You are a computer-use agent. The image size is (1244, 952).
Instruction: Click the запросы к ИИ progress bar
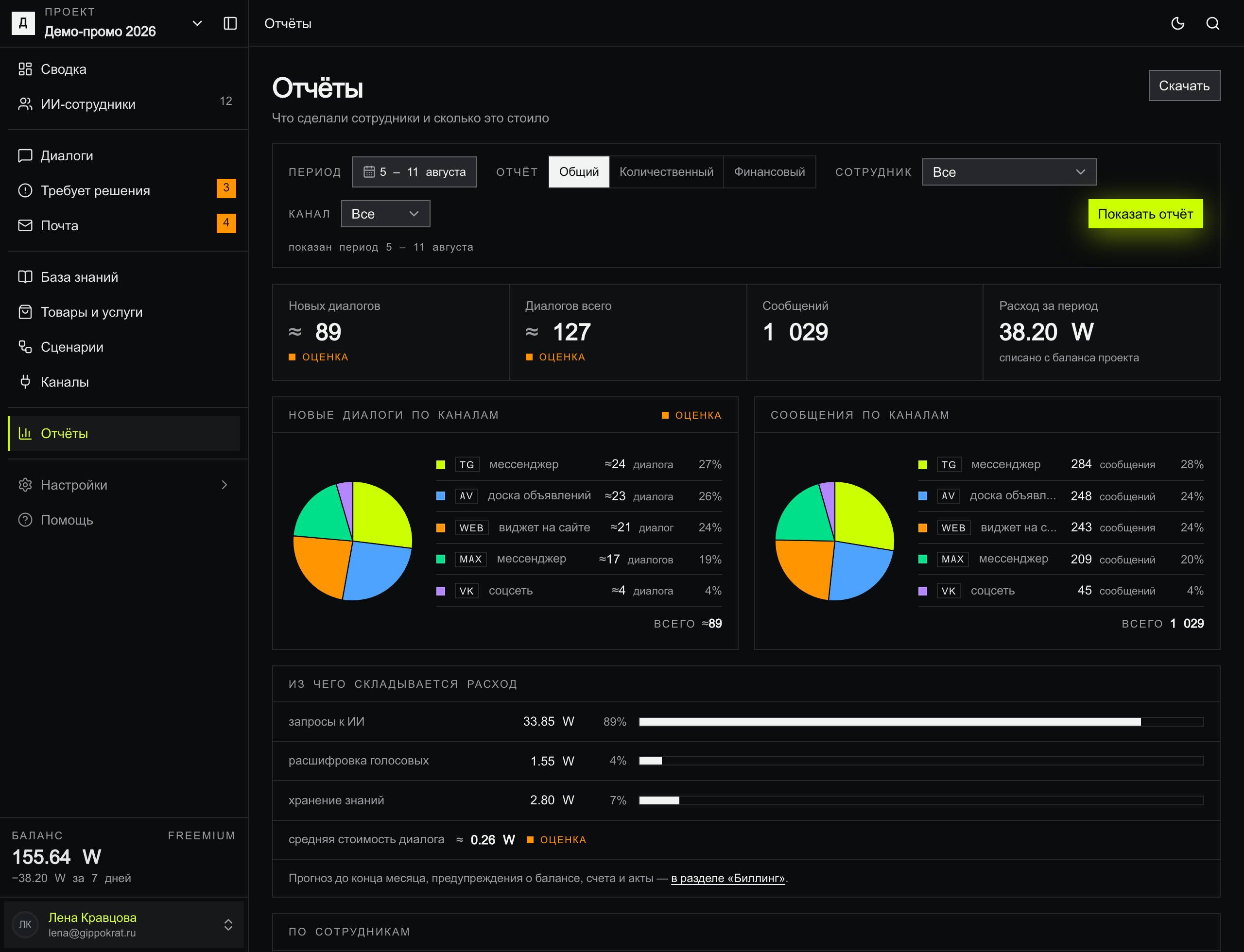(x=921, y=721)
